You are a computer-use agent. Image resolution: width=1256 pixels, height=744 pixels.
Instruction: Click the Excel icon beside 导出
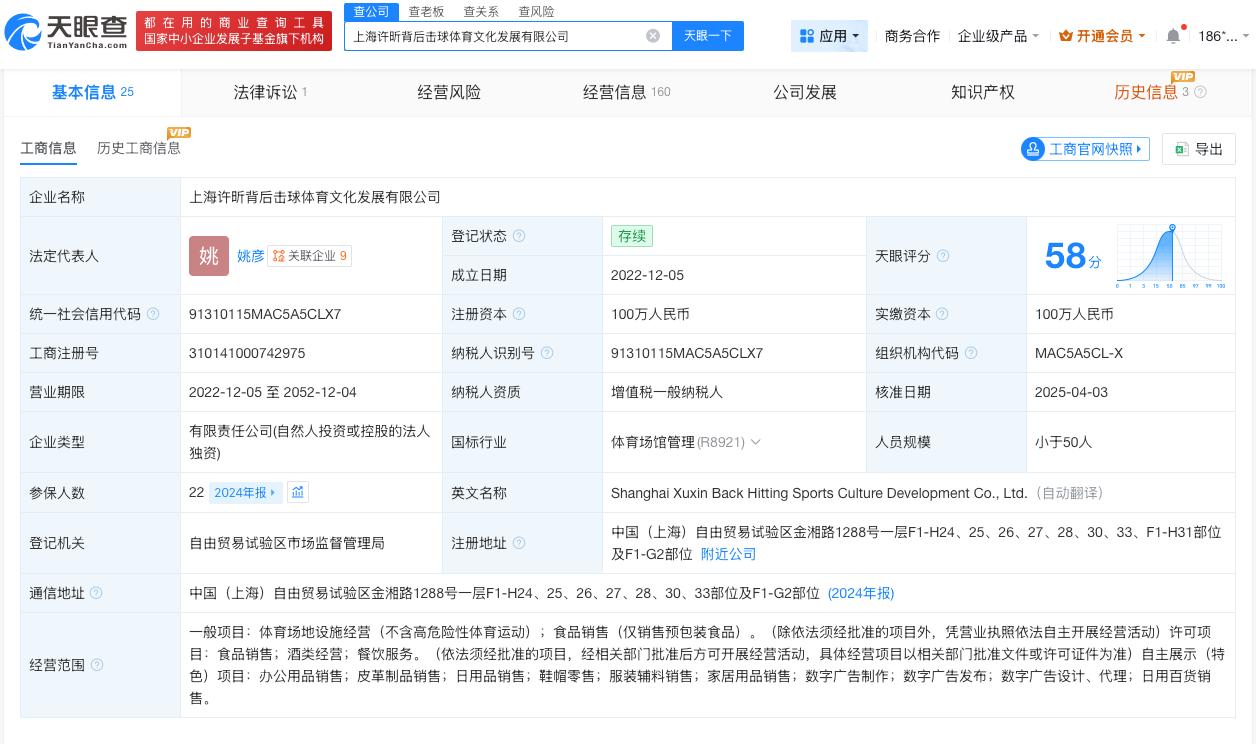click(x=1181, y=149)
